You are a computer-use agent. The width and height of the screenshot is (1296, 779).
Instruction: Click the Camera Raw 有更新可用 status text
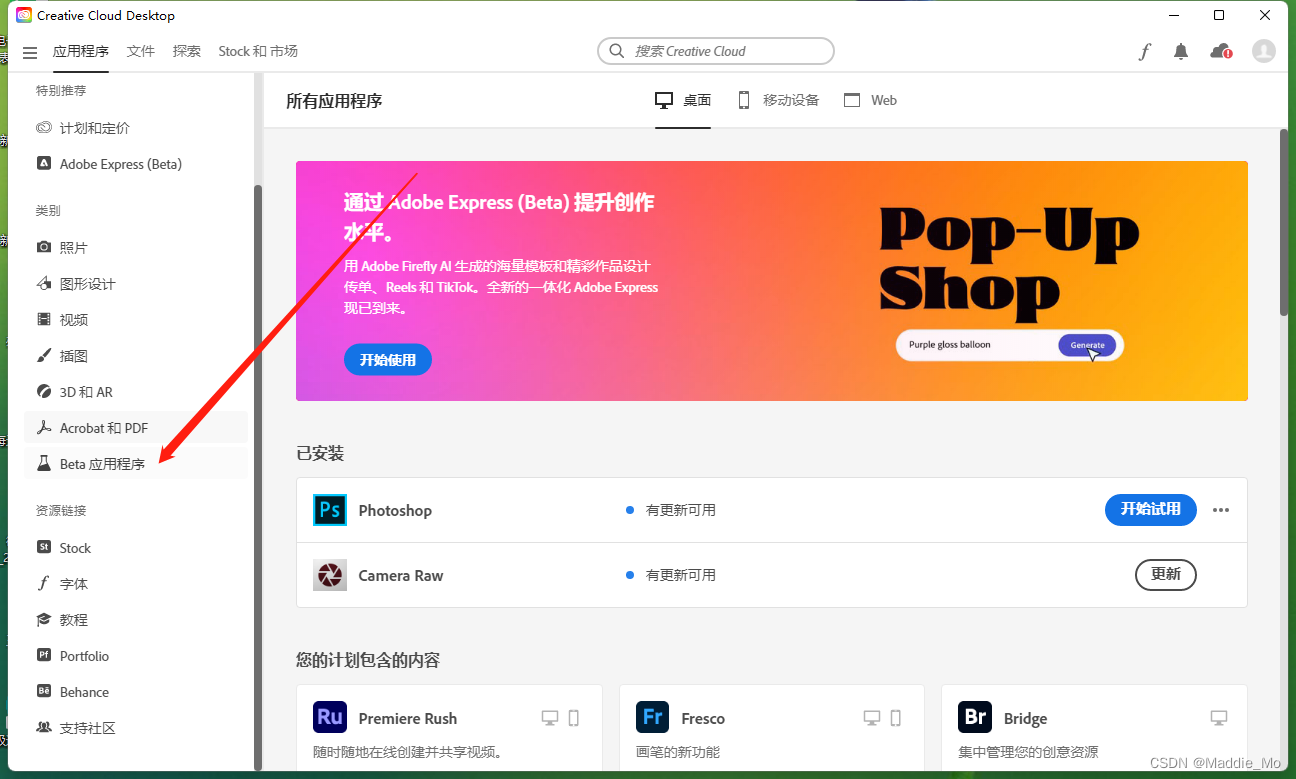[x=680, y=575]
